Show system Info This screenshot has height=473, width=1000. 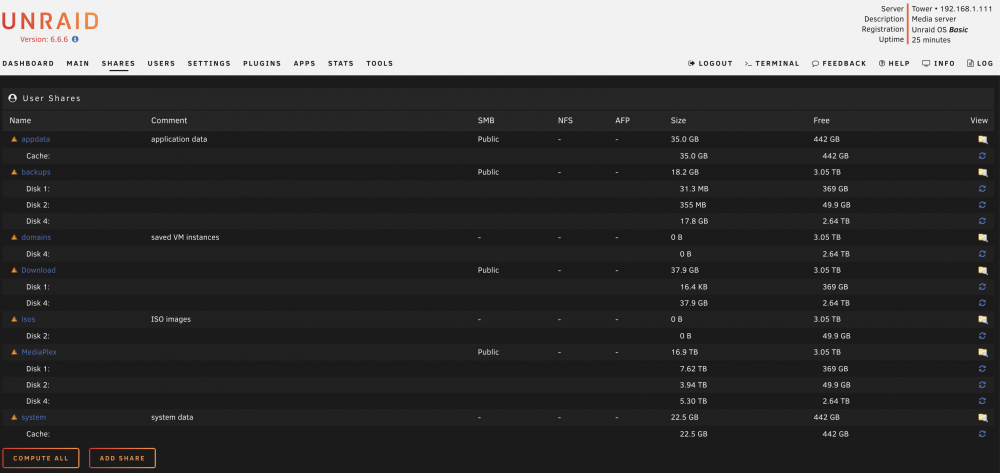pyautogui.click(x=939, y=64)
